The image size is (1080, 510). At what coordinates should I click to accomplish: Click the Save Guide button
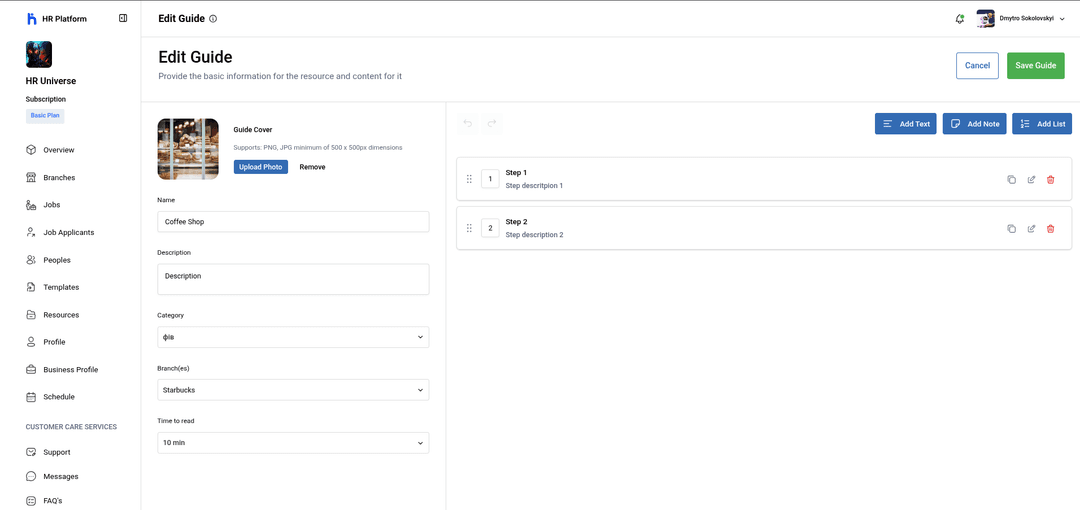(1035, 66)
